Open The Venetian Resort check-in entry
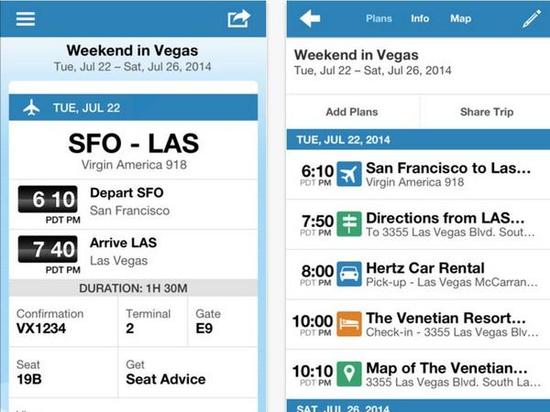This screenshot has width=550, height=412. 418,324
